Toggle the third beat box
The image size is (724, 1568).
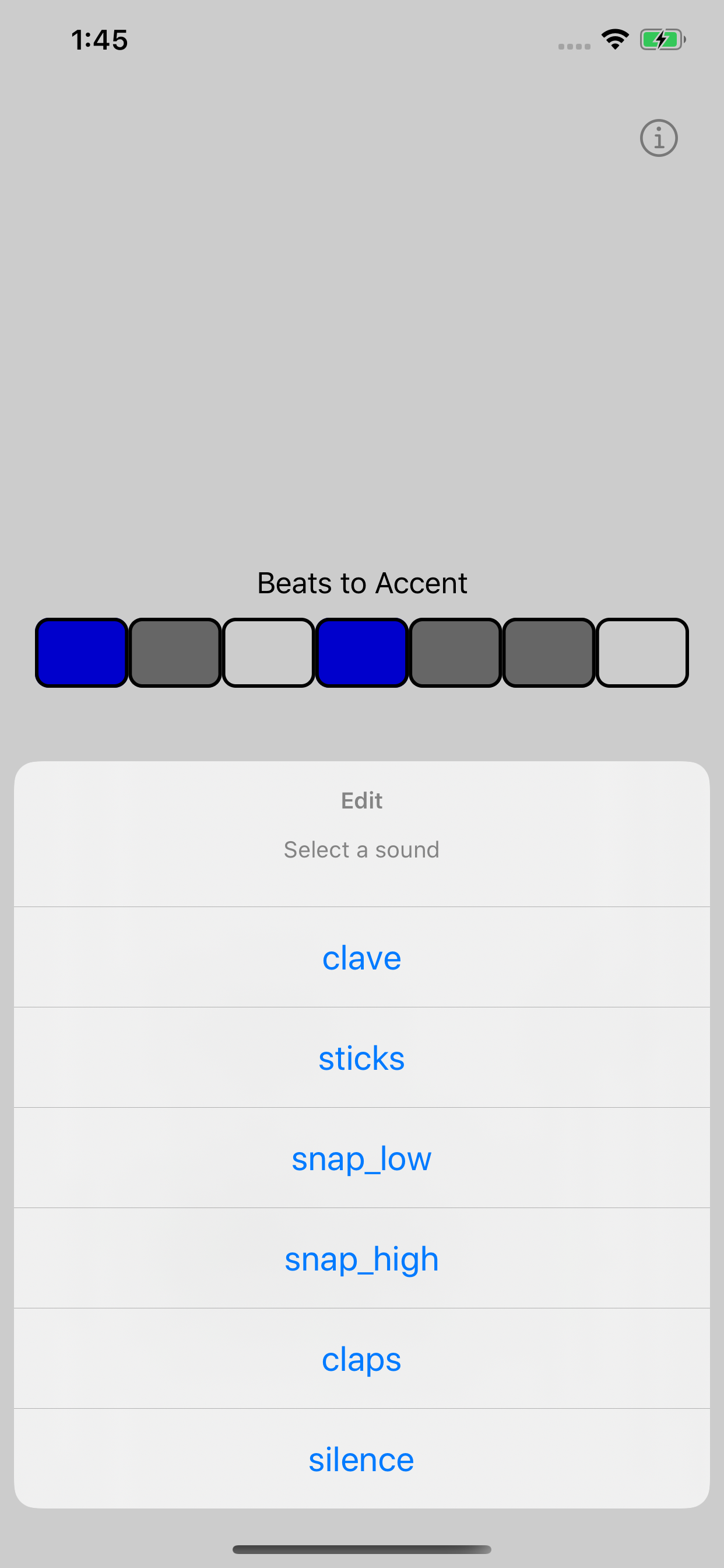268,653
